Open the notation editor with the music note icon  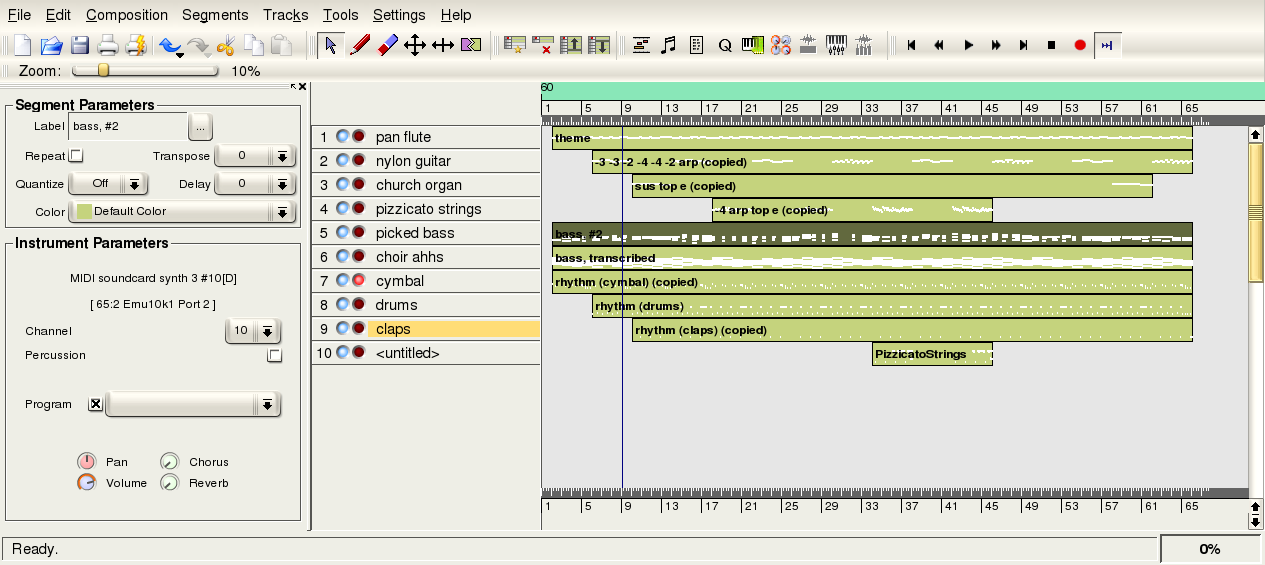pyautogui.click(x=669, y=45)
